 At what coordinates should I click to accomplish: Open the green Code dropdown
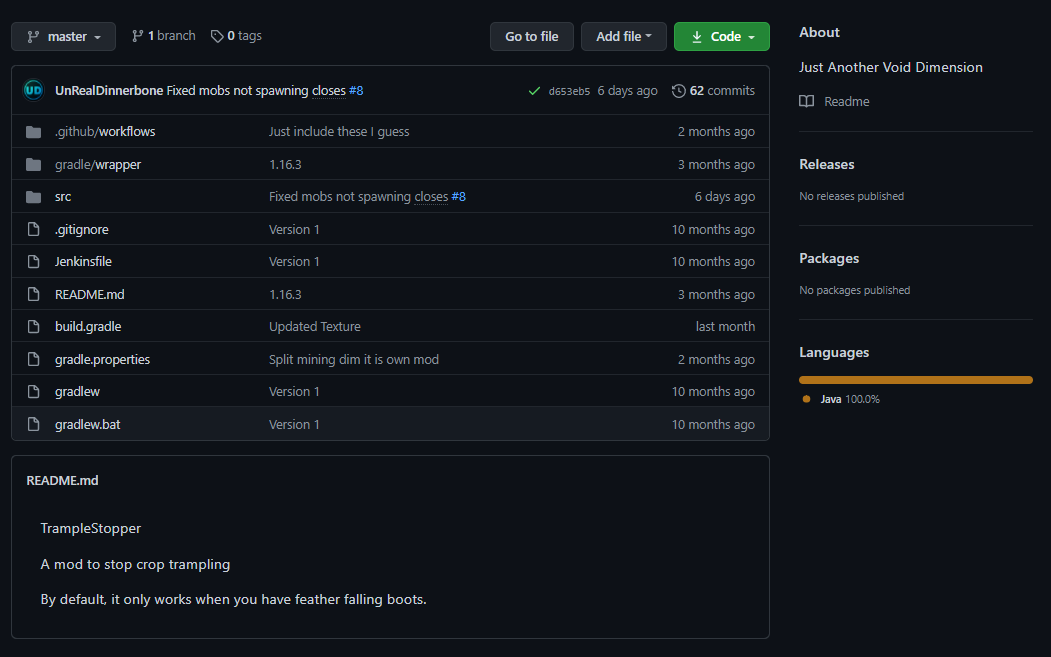pyautogui.click(x=720, y=35)
